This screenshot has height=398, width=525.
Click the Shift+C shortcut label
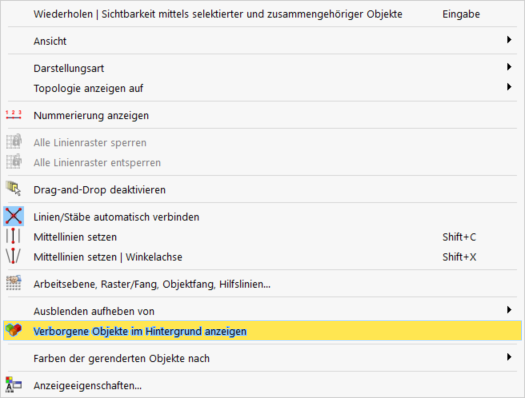tap(459, 237)
